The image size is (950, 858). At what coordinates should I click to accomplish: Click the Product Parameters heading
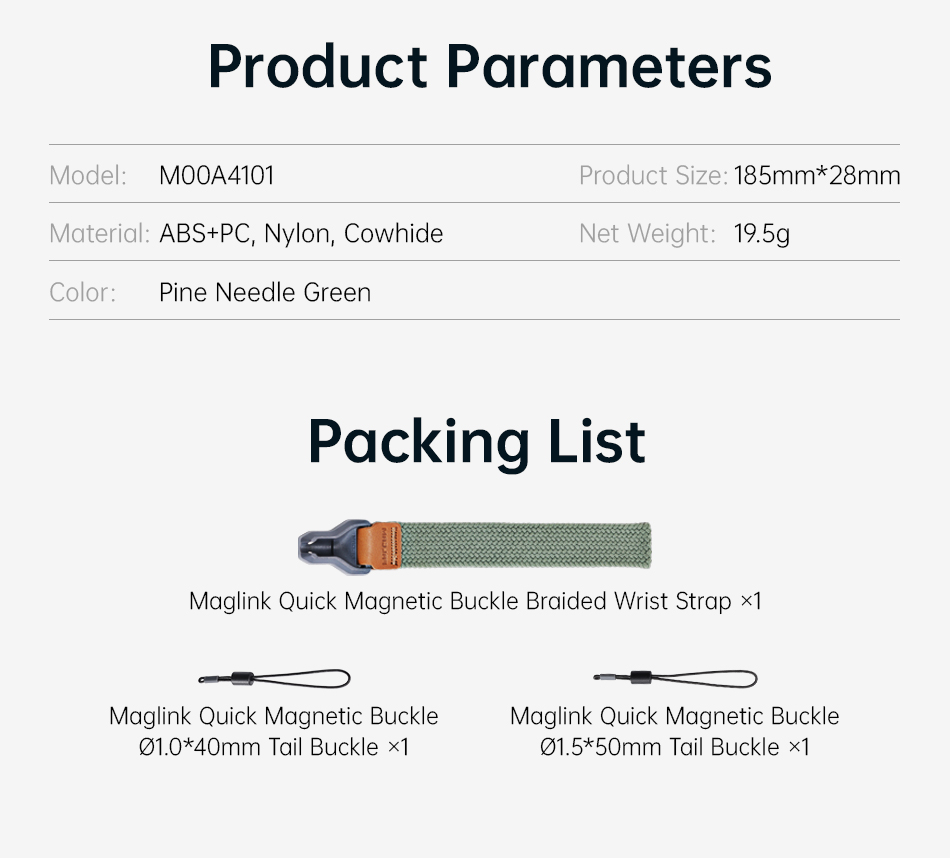[490, 66]
